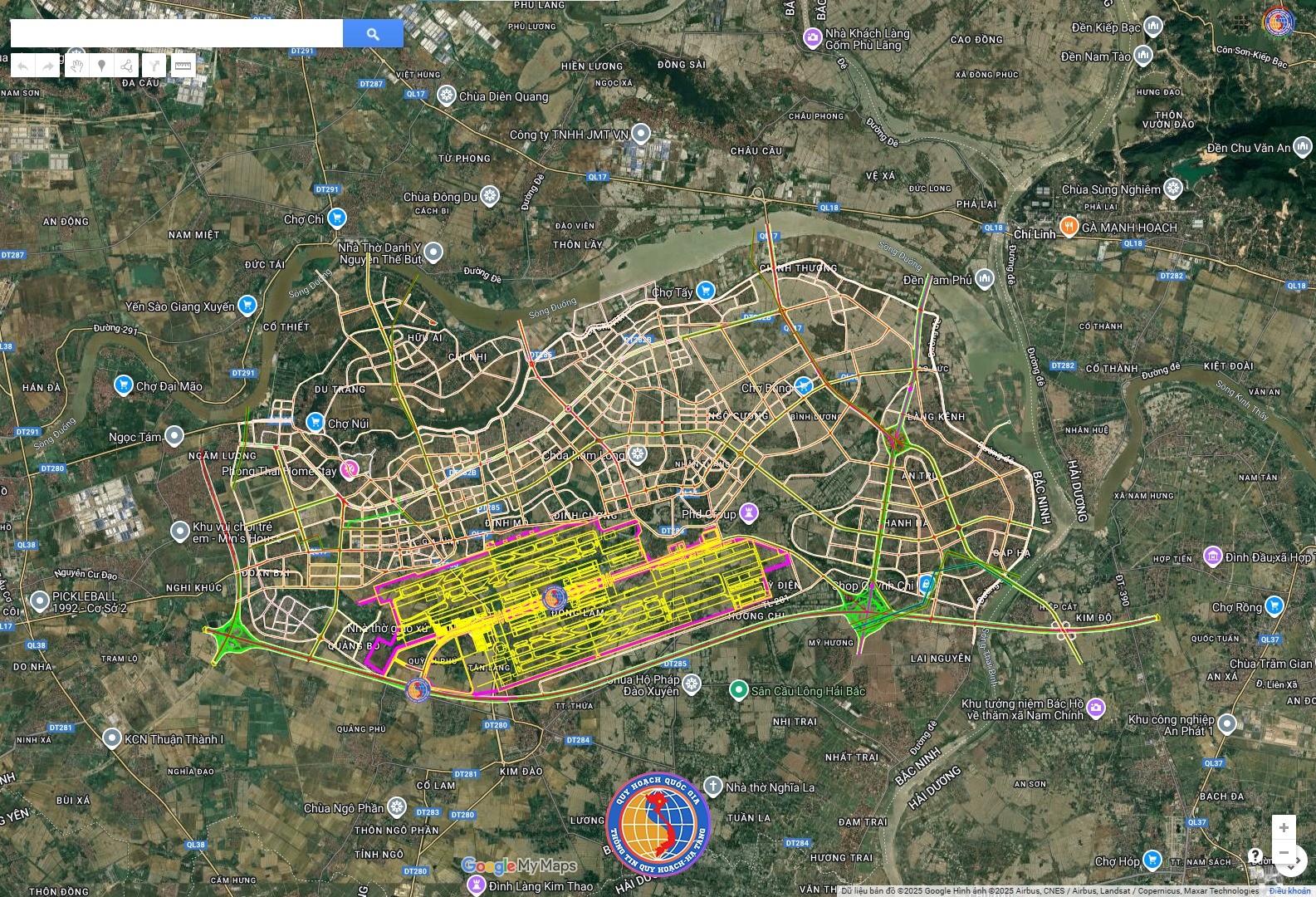This screenshot has height=897, width=1316.
Task: Select the ruler measure distance tool
Action: click(x=183, y=66)
